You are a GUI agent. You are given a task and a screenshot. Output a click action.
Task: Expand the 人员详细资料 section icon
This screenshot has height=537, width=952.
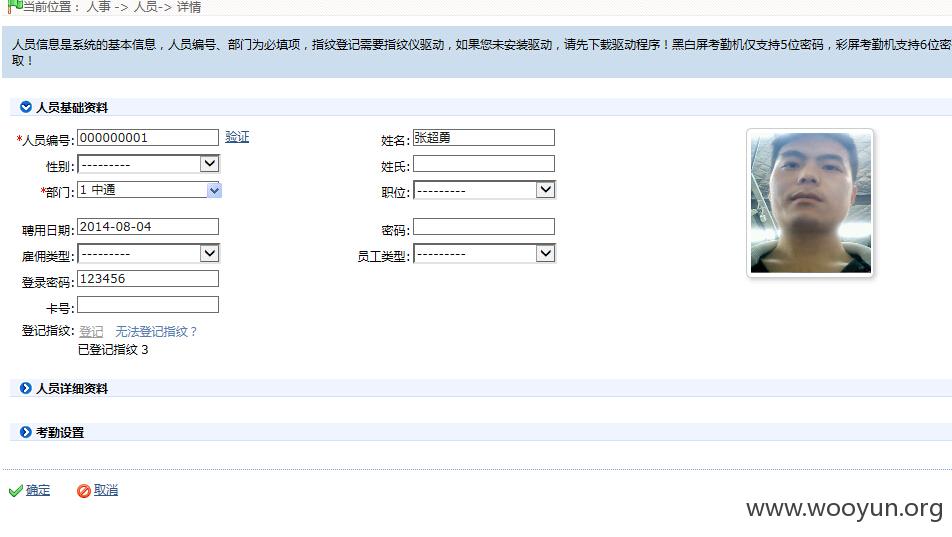click(26, 388)
